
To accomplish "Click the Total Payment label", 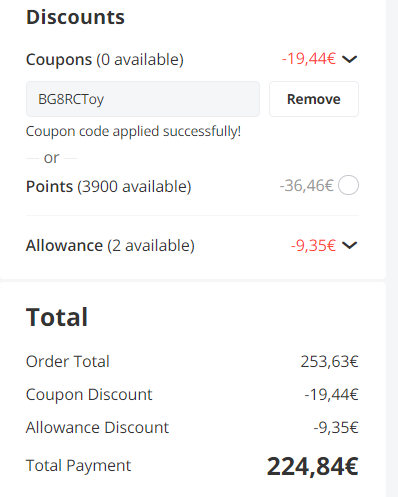I will (78, 466).
